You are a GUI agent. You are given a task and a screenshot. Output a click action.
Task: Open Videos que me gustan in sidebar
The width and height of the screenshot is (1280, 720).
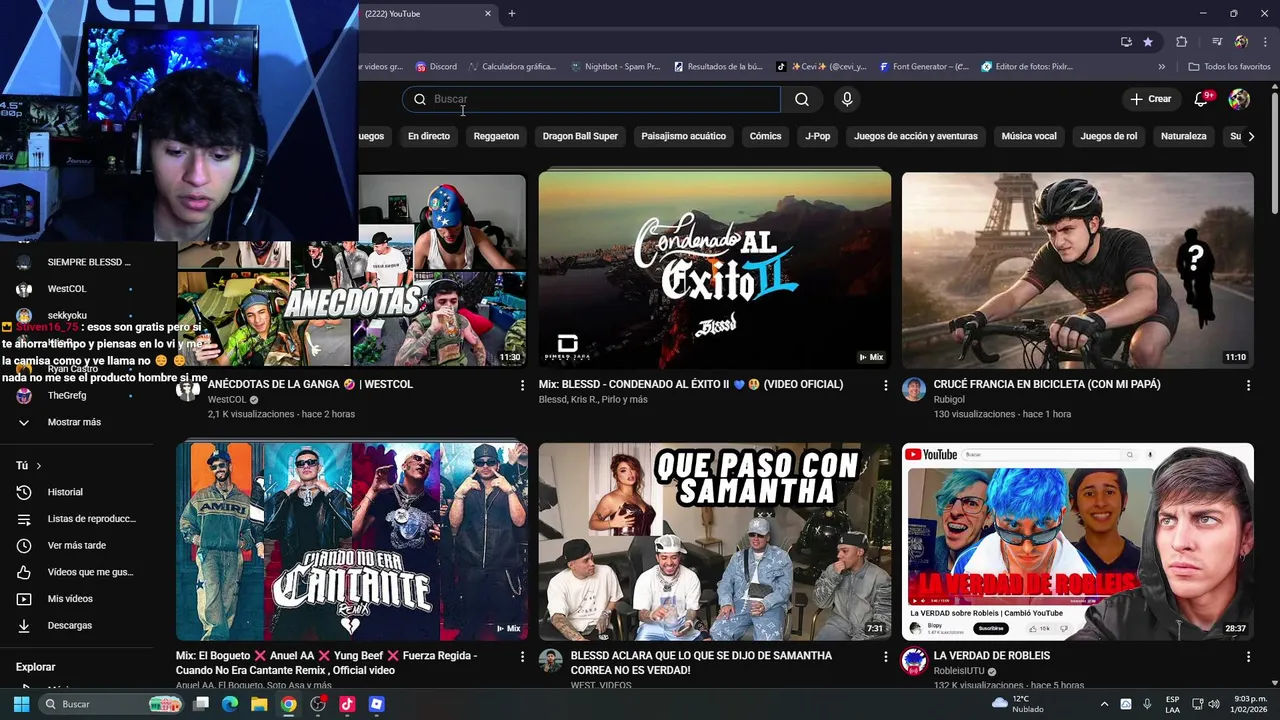[x=77, y=572]
